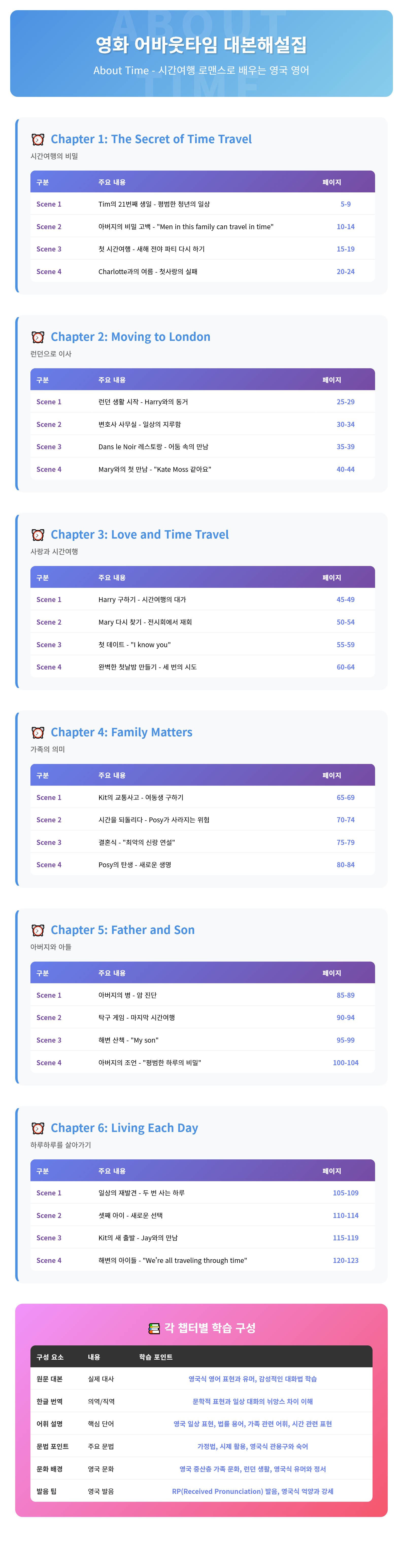The width and height of the screenshot is (403, 1568).
Task: Click the alarm clock icon beside Chapter 5
Action: pos(38,930)
